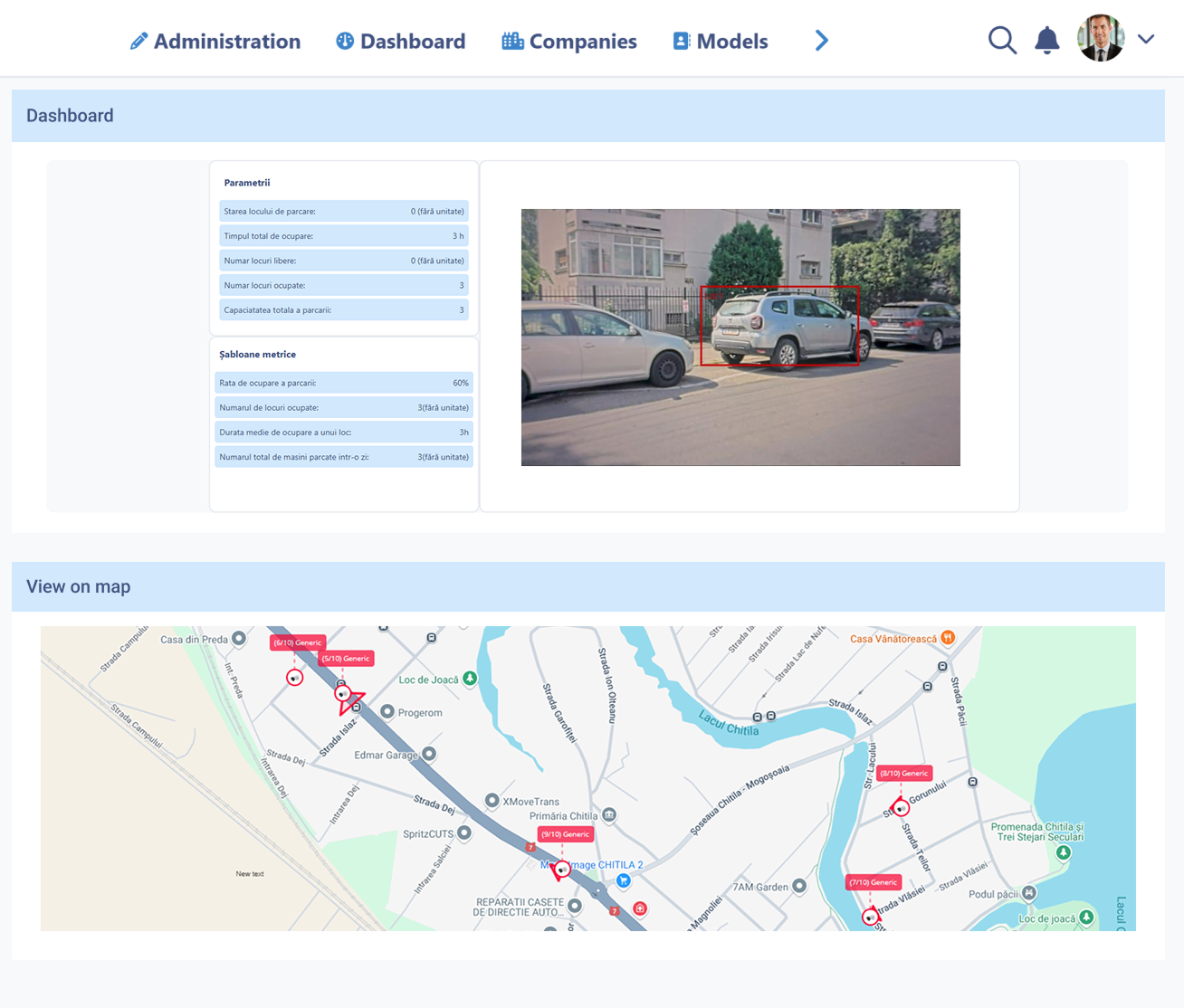Open the search magnifier icon
Image resolution: width=1184 pixels, height=1008 pixels.
point(1002,40)
